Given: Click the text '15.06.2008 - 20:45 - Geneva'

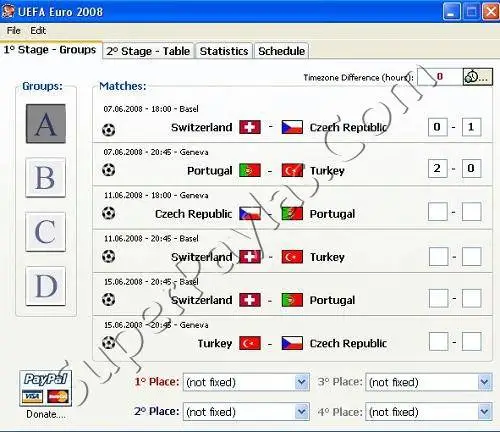Looking at the screenshot, I should [156, 325].
